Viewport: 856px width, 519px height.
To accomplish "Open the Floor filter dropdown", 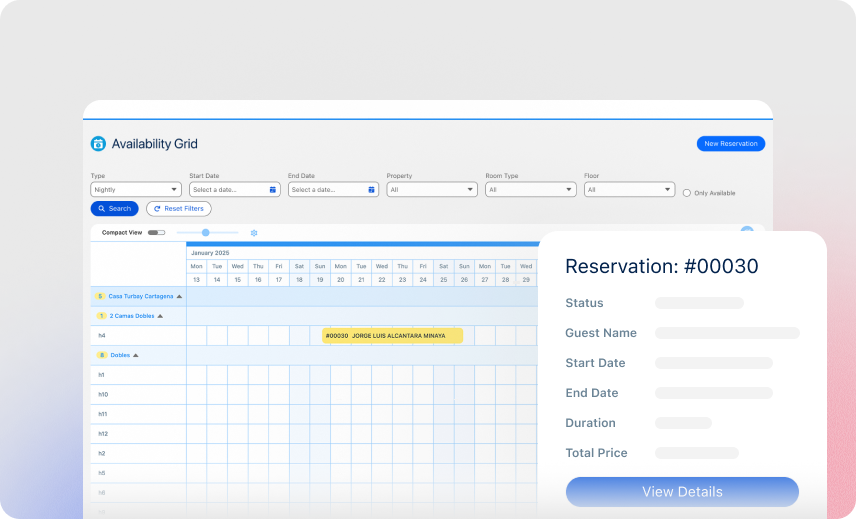I will click(x=629, y=189).
